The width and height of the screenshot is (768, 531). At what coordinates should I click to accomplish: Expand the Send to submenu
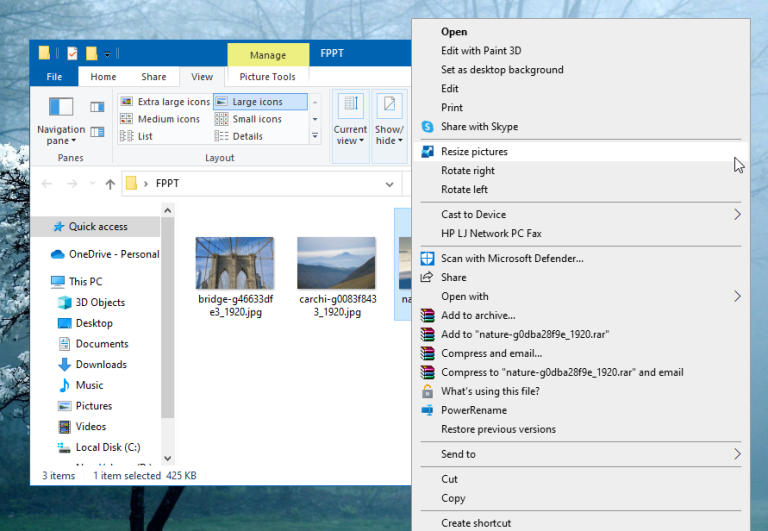point(738,454)
